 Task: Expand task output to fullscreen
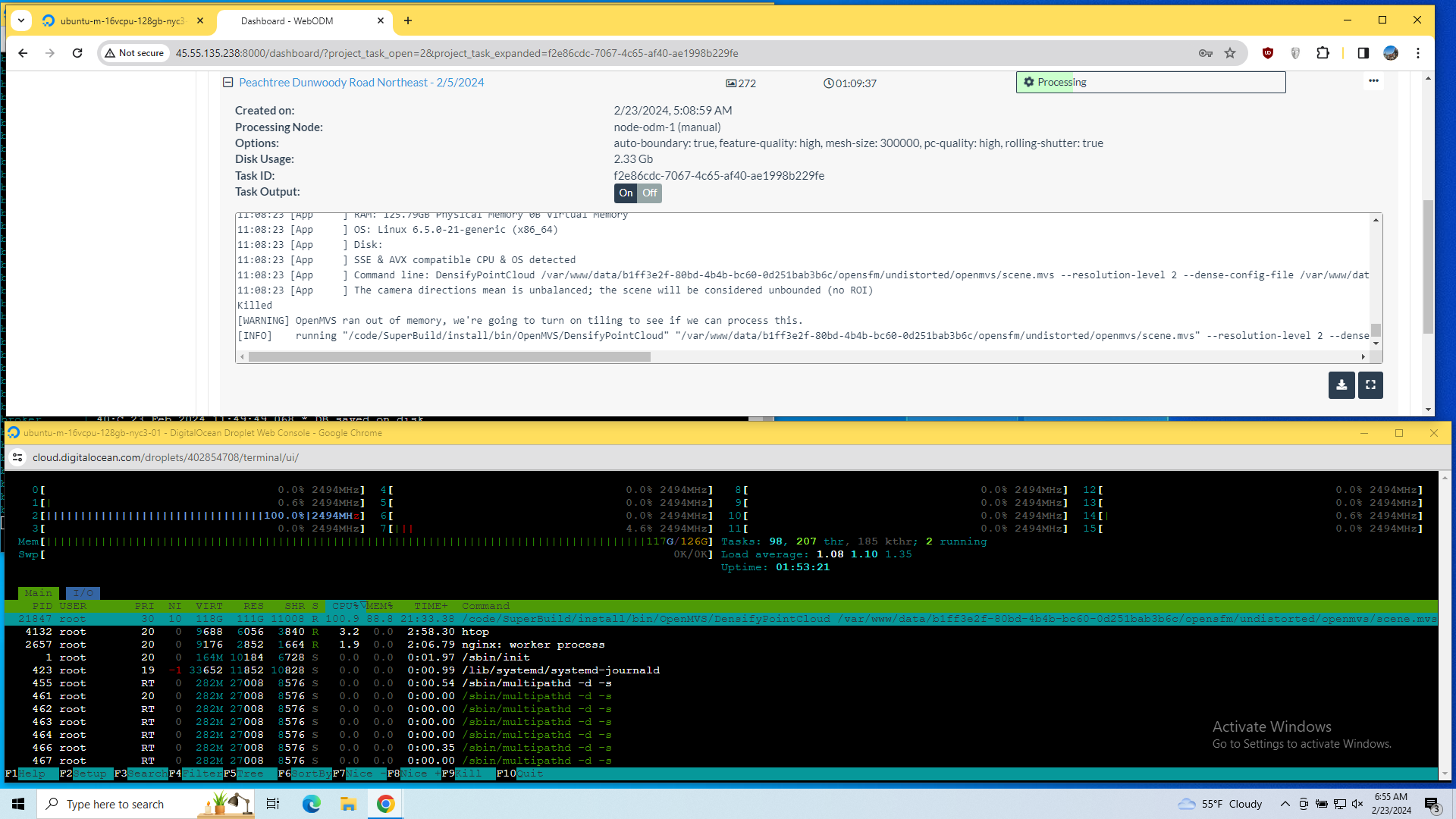pos(1370,384)
